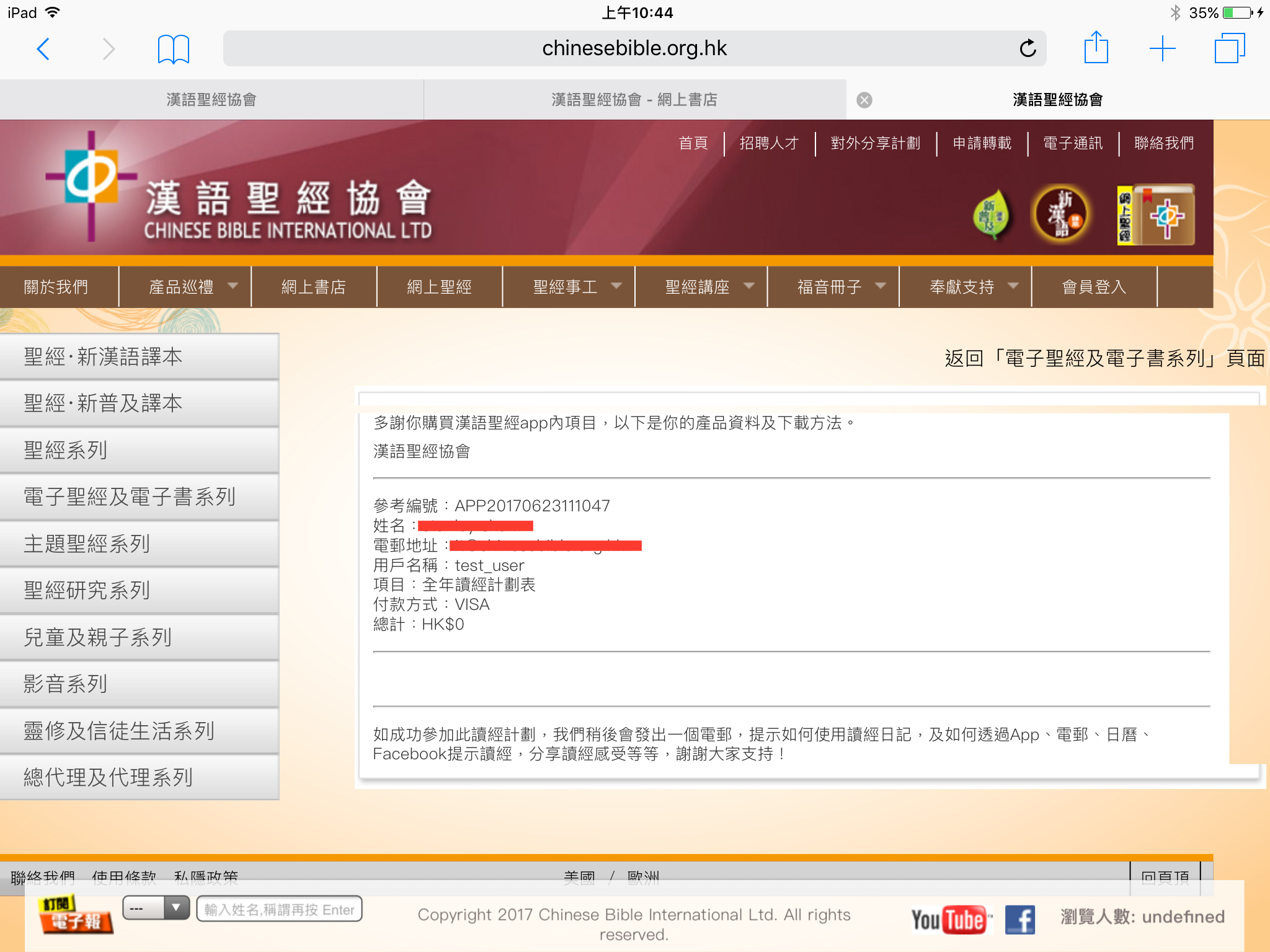Open 聯絡我們 in the header links
1270x952 pixels.
(x=1164, y=143)
